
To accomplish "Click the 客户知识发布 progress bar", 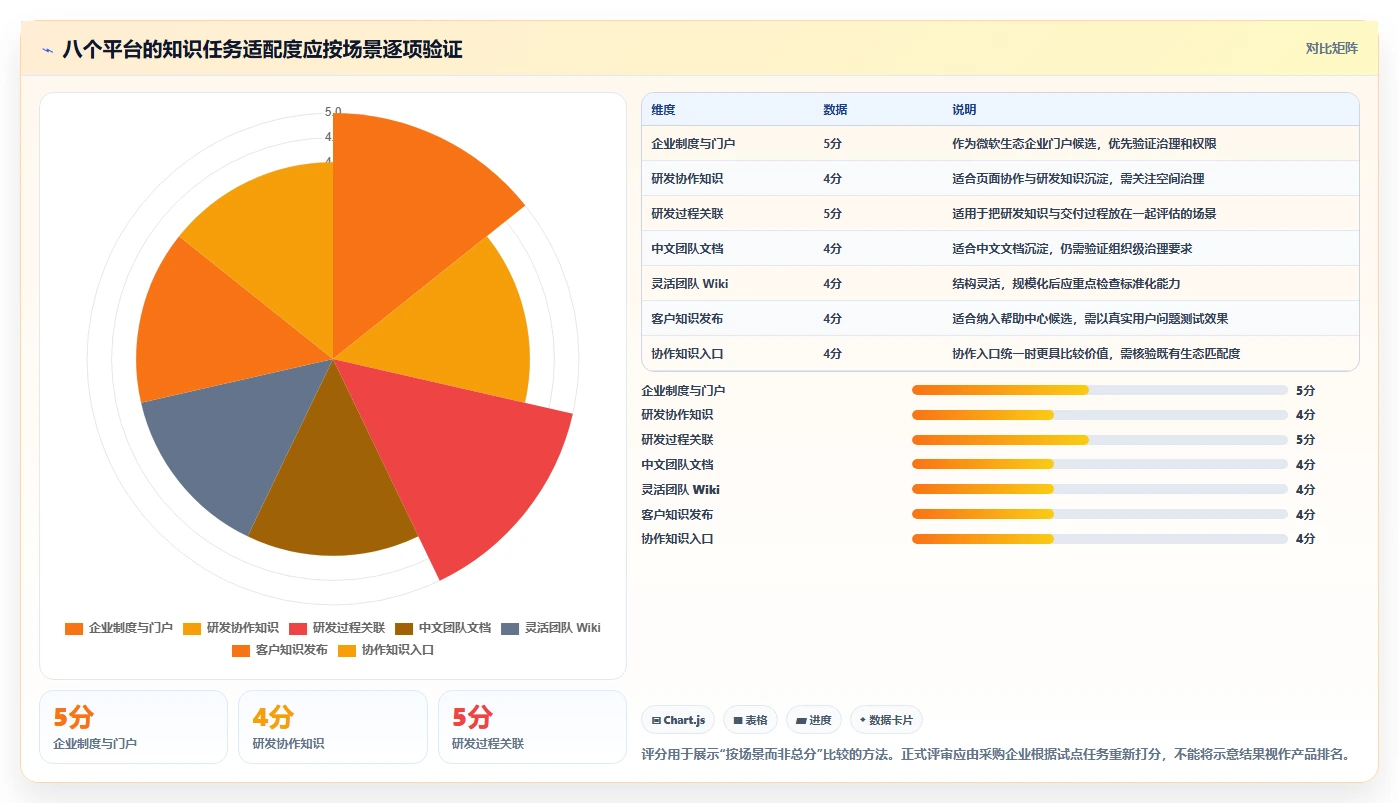I will tap(1100, 514).
